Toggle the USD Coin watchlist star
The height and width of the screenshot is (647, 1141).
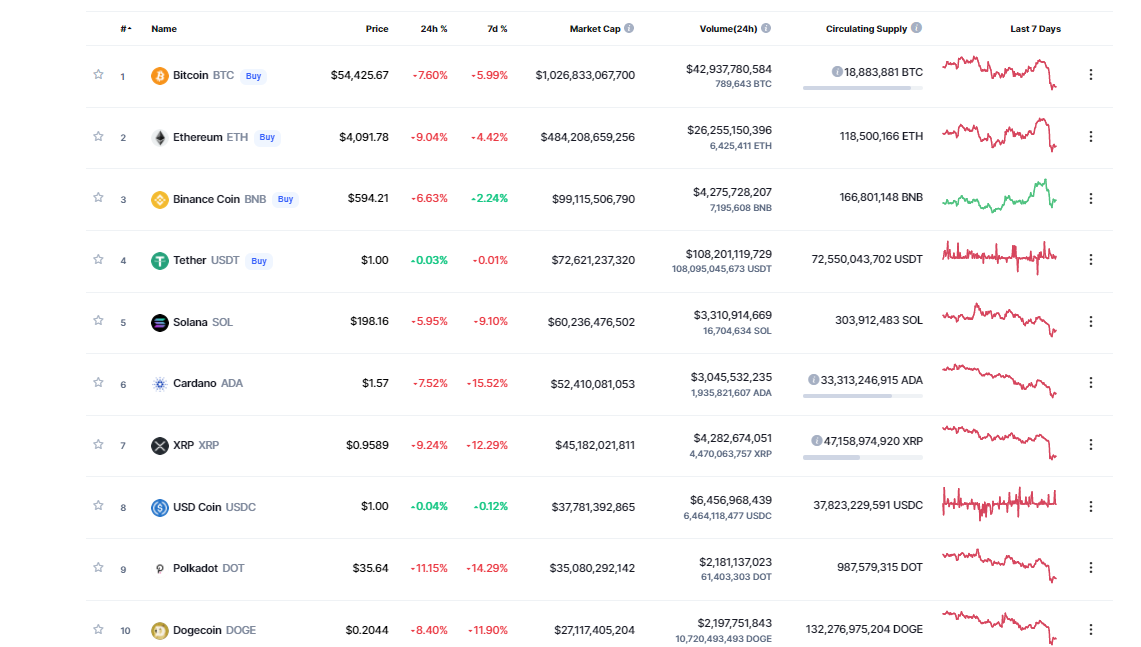pos(98,505)
